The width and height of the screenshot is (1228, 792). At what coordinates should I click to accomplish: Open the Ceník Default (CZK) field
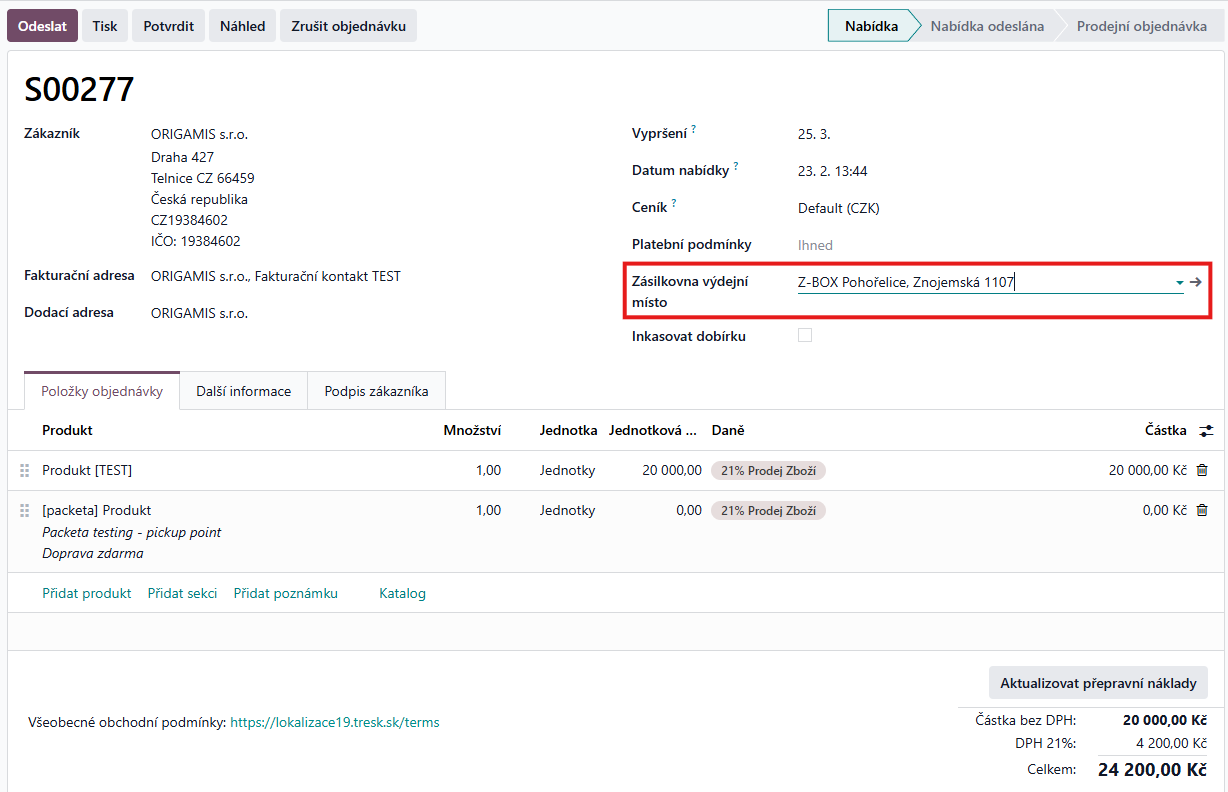(838, 208)
